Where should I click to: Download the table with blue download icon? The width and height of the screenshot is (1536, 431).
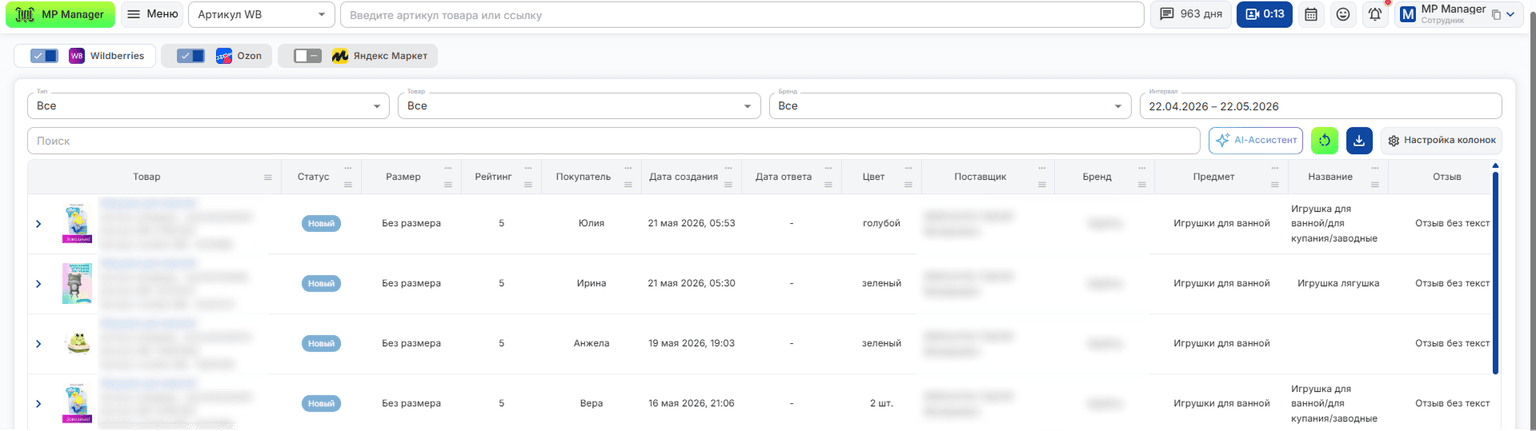click(1359, 141)
